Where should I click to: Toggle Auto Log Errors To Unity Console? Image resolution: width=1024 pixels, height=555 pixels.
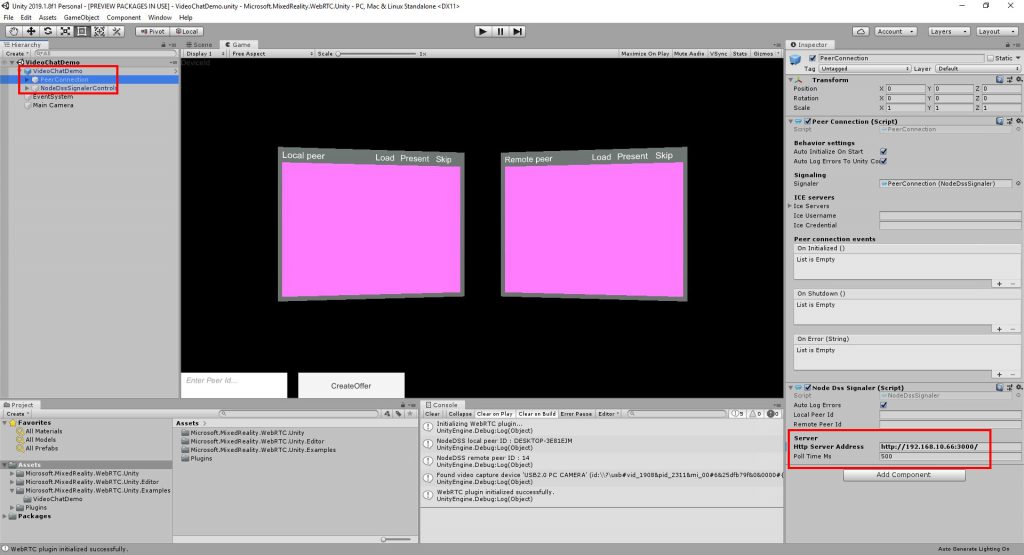click(883, 161)
